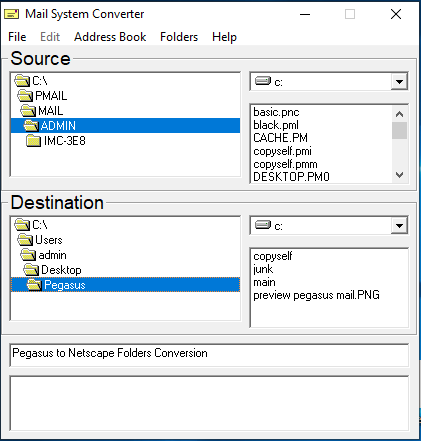Click the source file list scroll down arrow
421x441 pixels.
(x=399, y=175)
